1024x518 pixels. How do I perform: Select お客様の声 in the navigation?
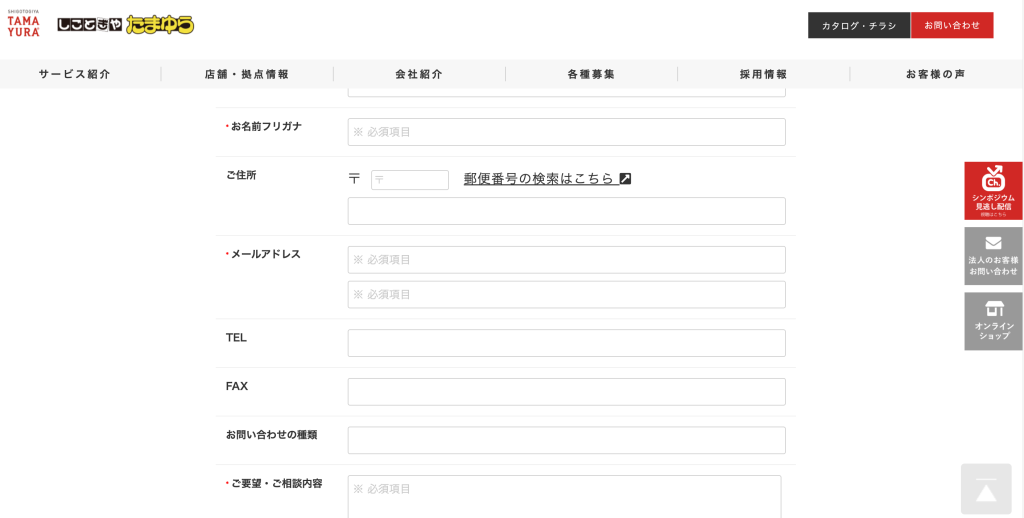coord(935,74)
